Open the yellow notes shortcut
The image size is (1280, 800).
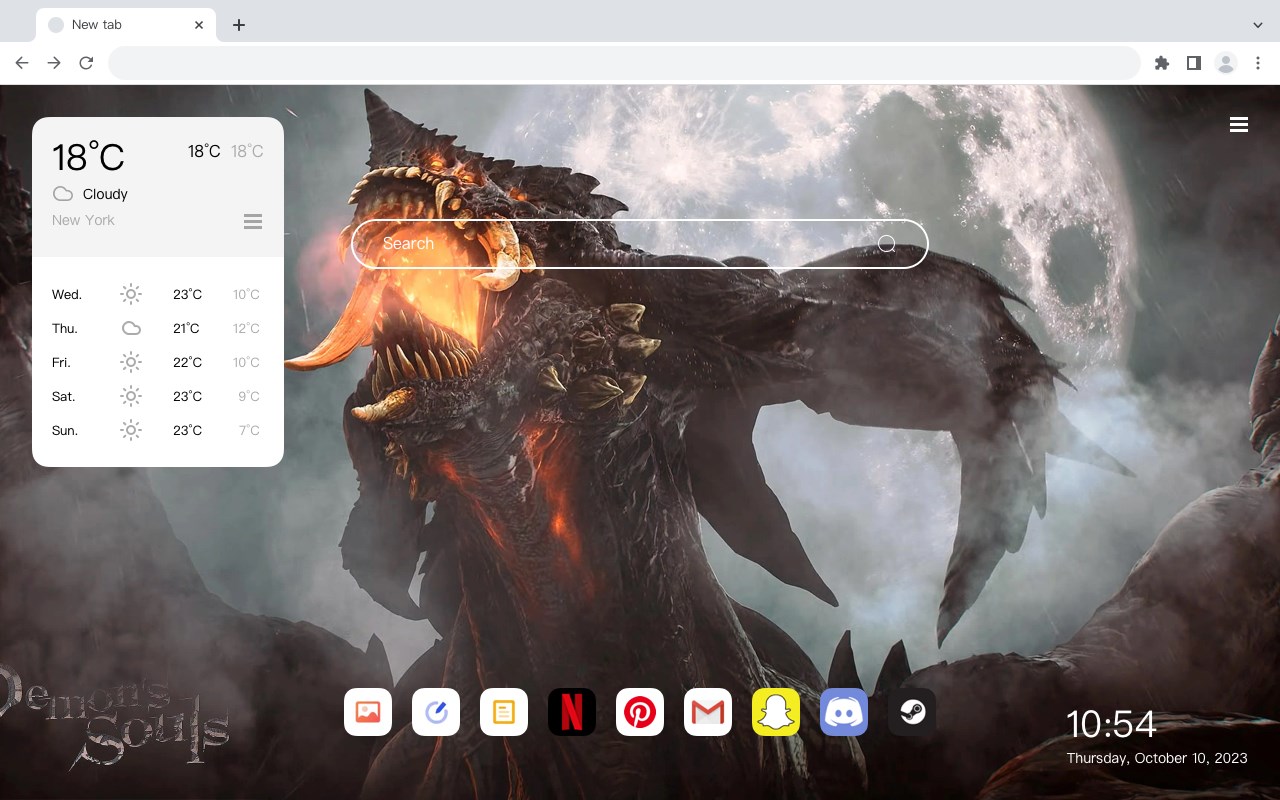click(504, 712)
